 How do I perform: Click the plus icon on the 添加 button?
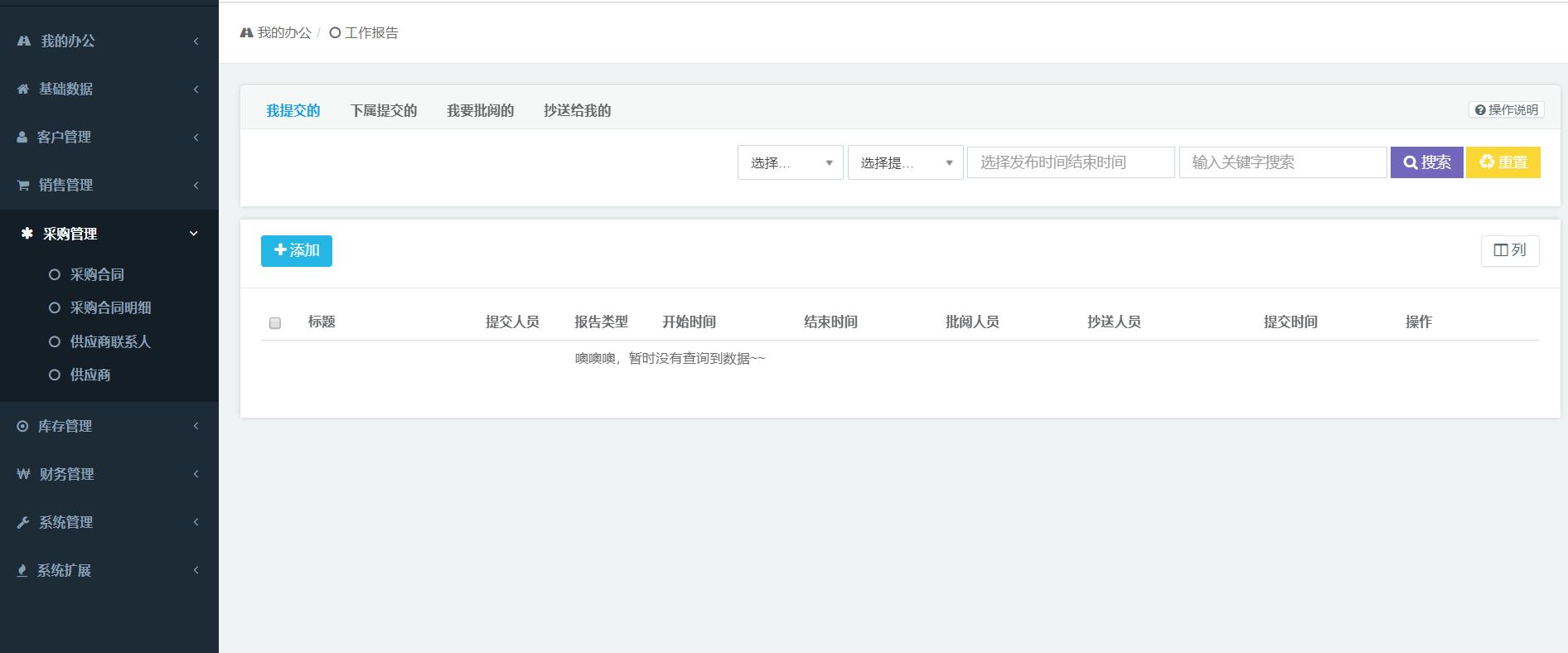coord(280,249)
